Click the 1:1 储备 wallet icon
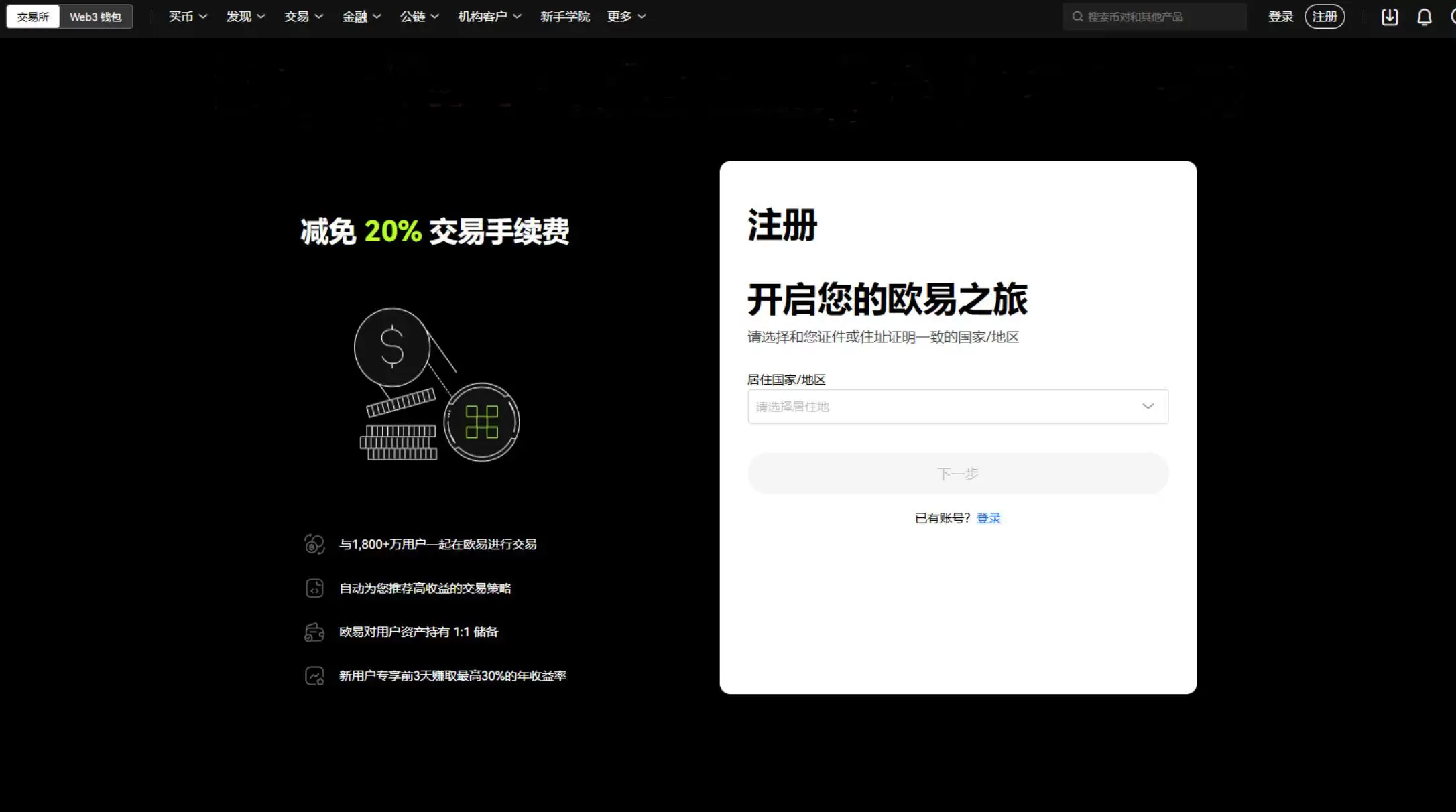This screenshot has width=1456, height=812. pos(314,631)
